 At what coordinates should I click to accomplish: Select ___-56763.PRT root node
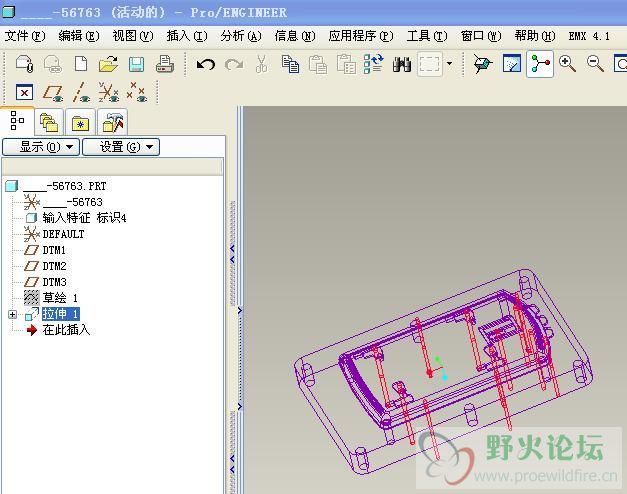tap(56, 186)
